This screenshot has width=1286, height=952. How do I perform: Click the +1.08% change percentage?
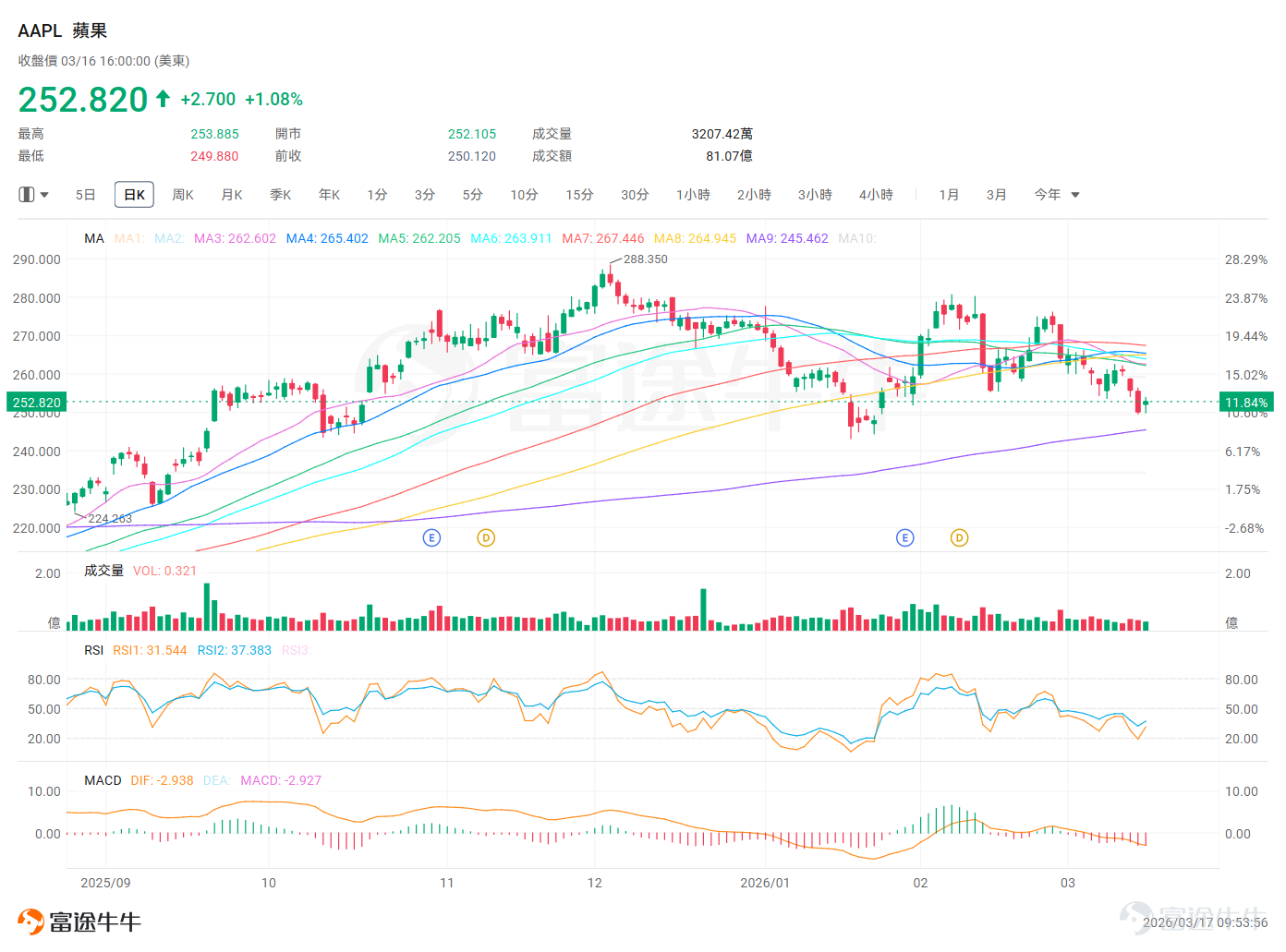(x=273, y=99)
